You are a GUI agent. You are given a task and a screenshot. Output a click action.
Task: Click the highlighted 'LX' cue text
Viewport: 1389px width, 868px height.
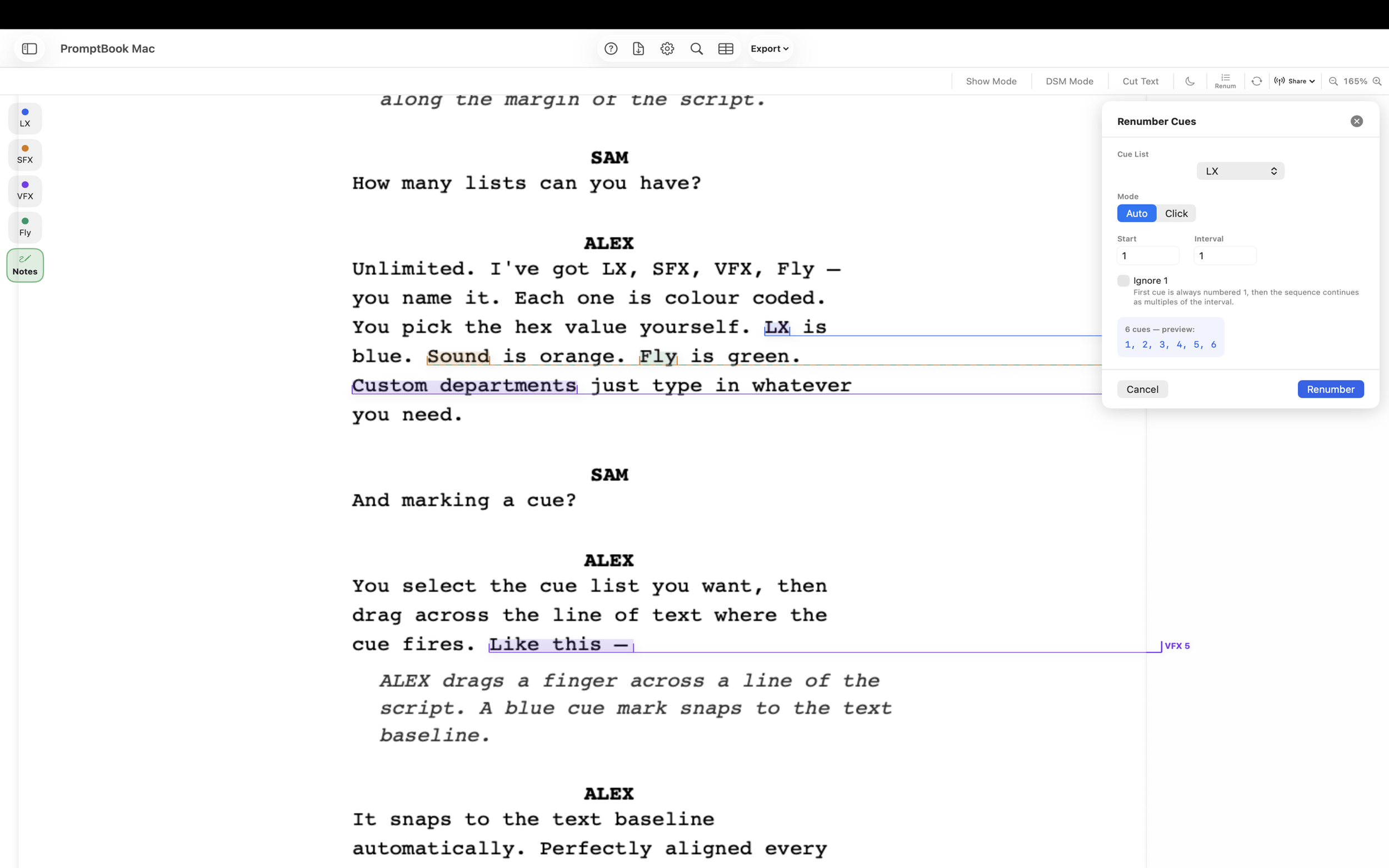tap(777, 327)
